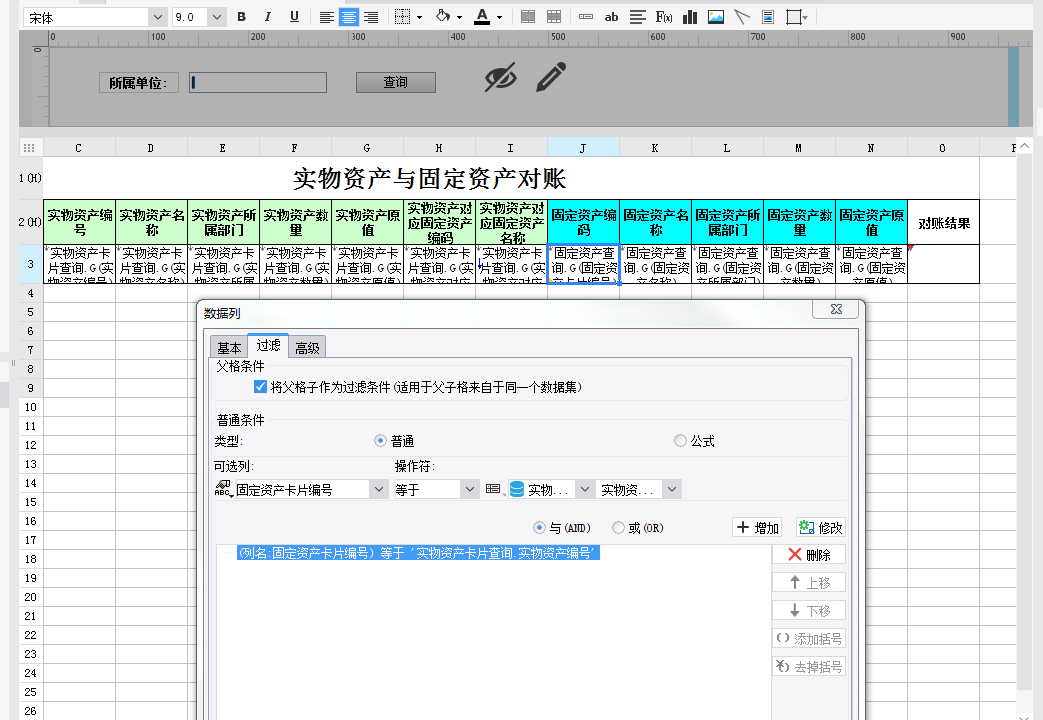The width and height of the screenshot is (1043, 720).
Task: Toggle the crossed-out eye visibility icon
Action: pyautogui.click(x=501, y=77)
